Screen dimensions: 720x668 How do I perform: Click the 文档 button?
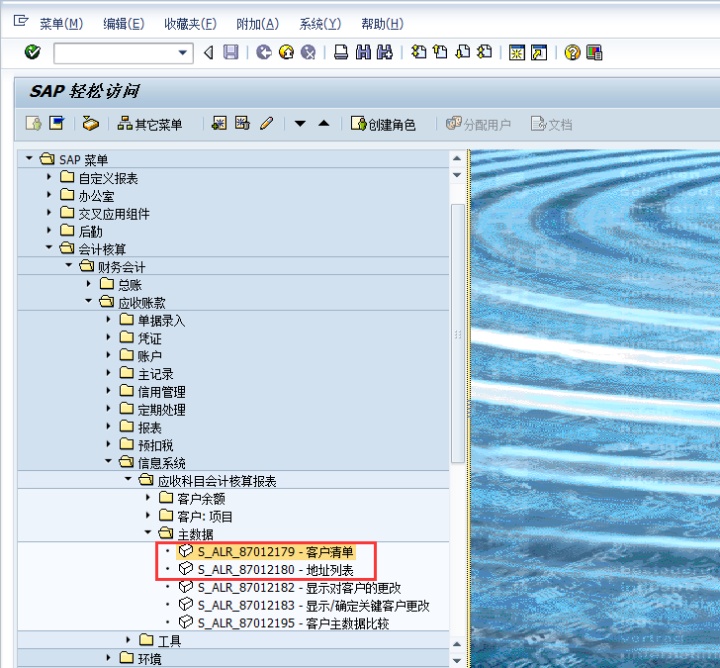tap(551, 124)
